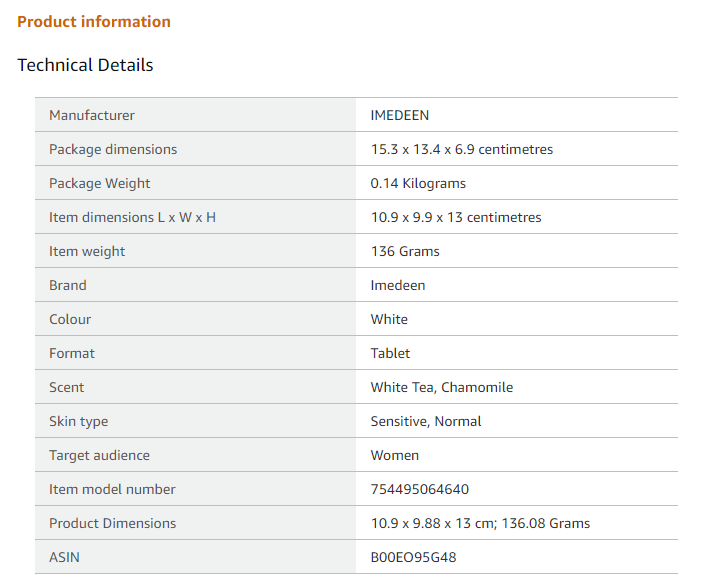708x584 pixels.
Task: Click the Skin type label
Action: 79,422
